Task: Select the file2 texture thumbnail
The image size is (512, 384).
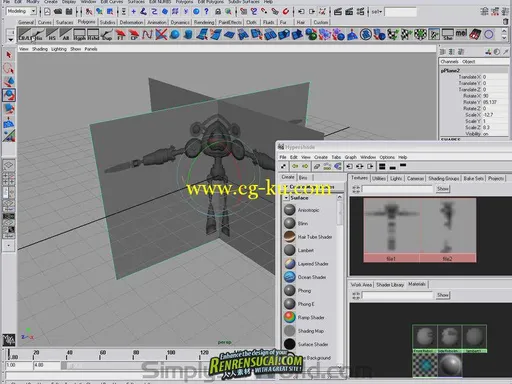Action: coord(448,230)
